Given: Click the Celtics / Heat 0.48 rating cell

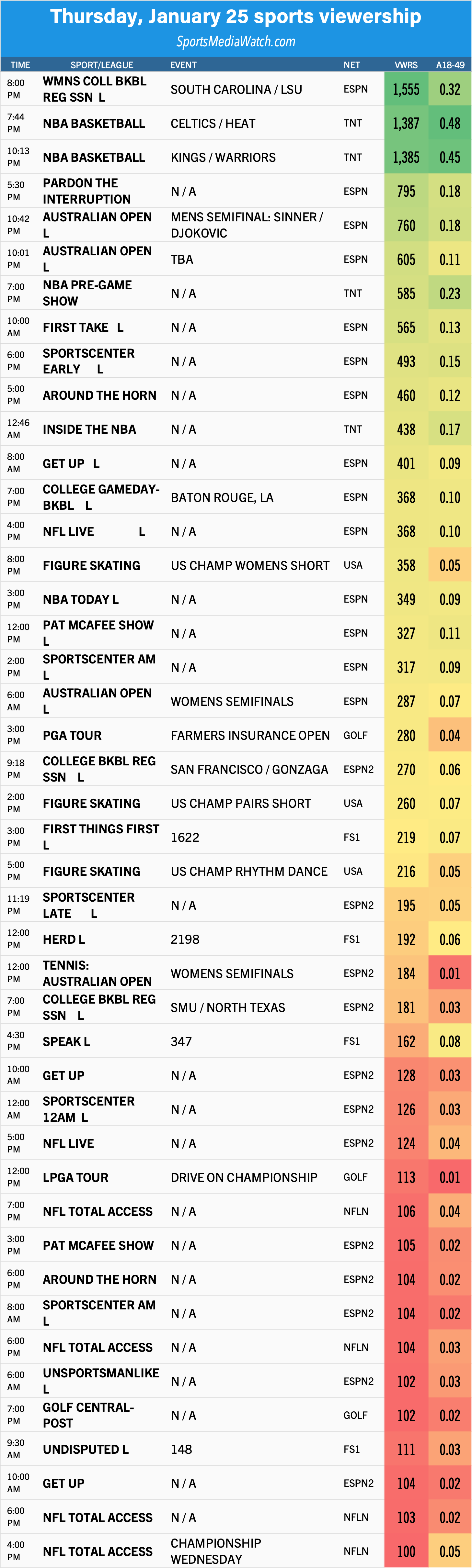Looking at the screenshot, I should click(450, 124).
